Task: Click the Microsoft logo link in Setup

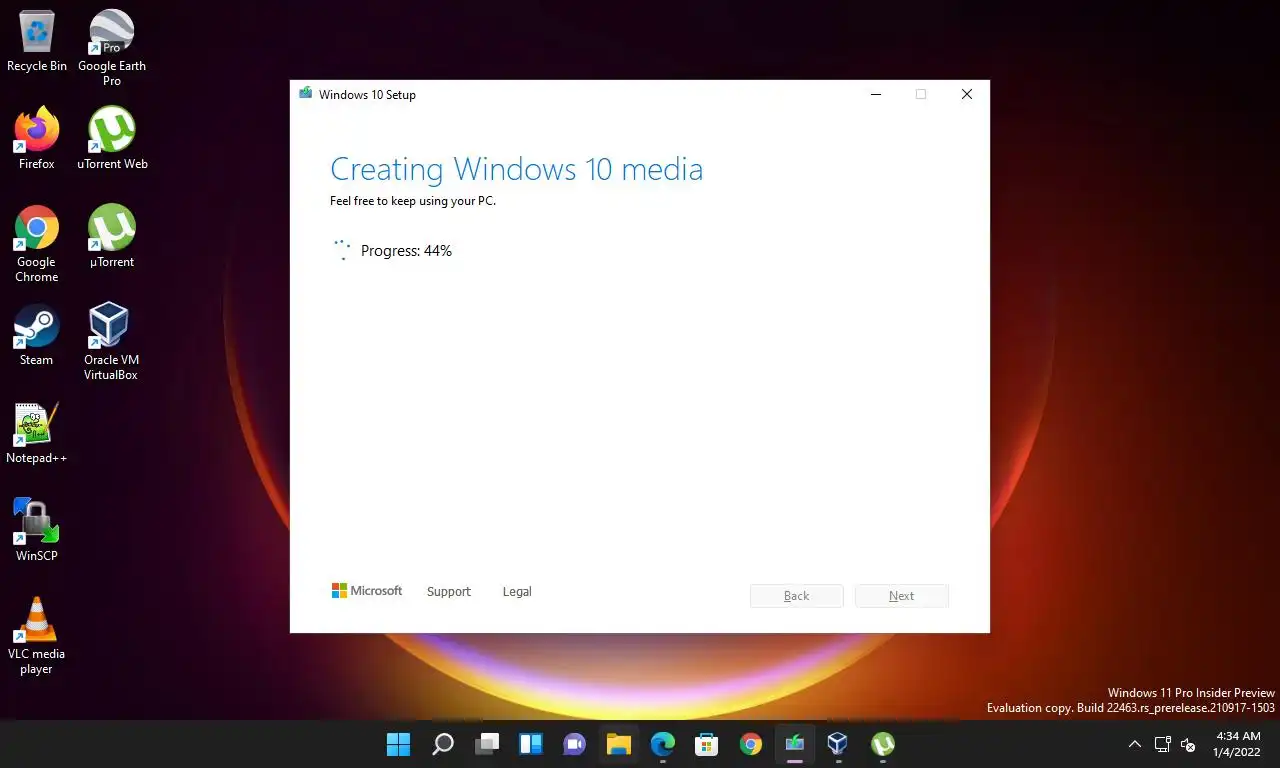Action: tap(367, 591)
